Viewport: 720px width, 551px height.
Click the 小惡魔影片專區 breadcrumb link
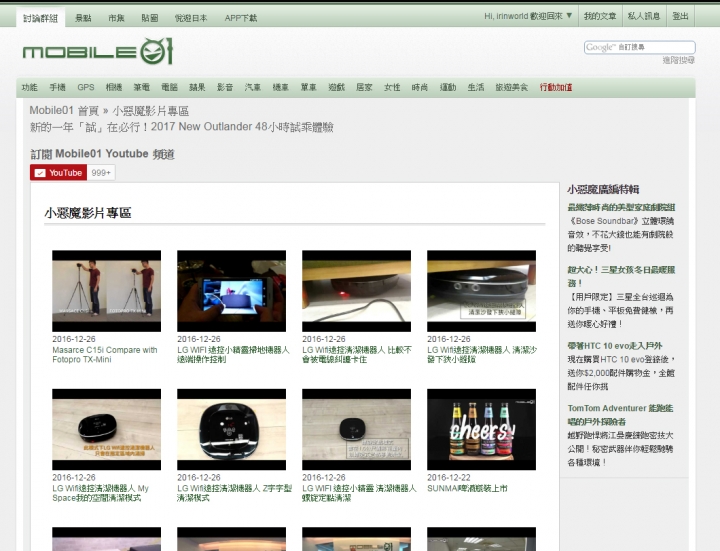tap(151, 111)
